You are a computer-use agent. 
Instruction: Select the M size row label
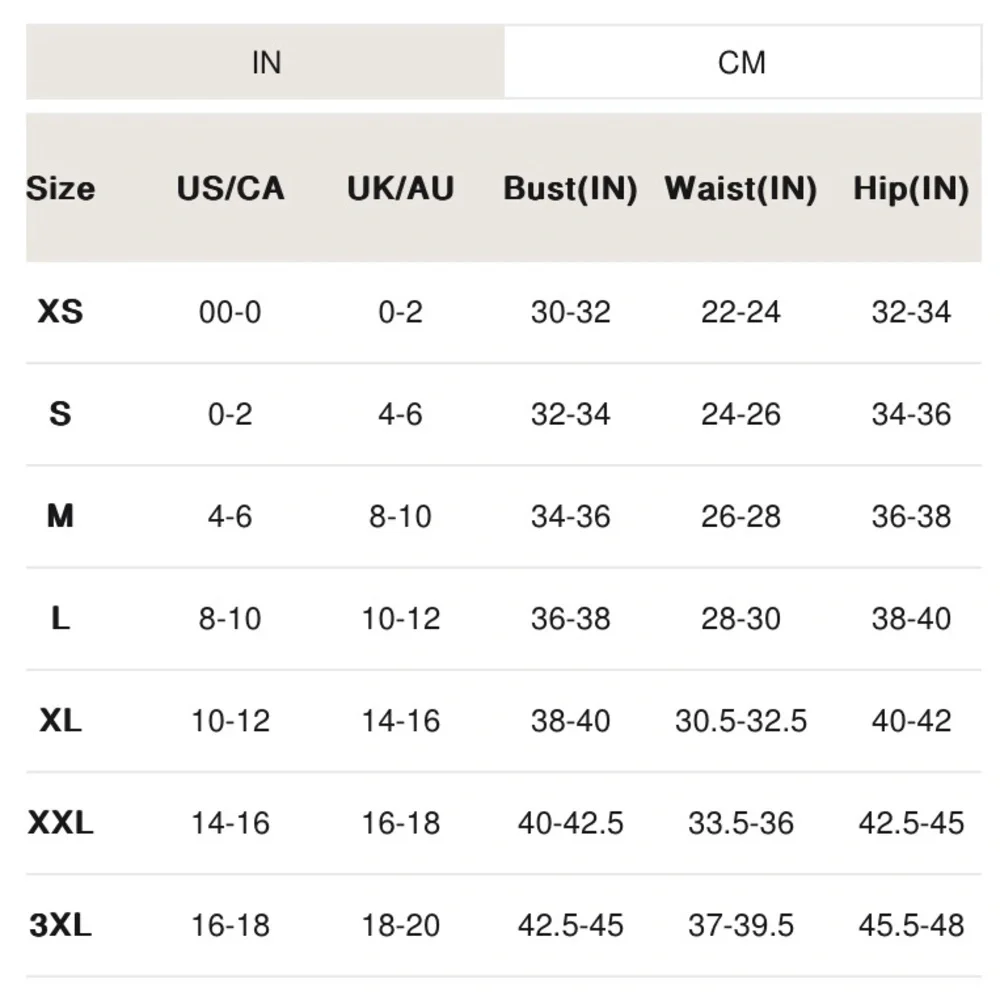point(60,516)
